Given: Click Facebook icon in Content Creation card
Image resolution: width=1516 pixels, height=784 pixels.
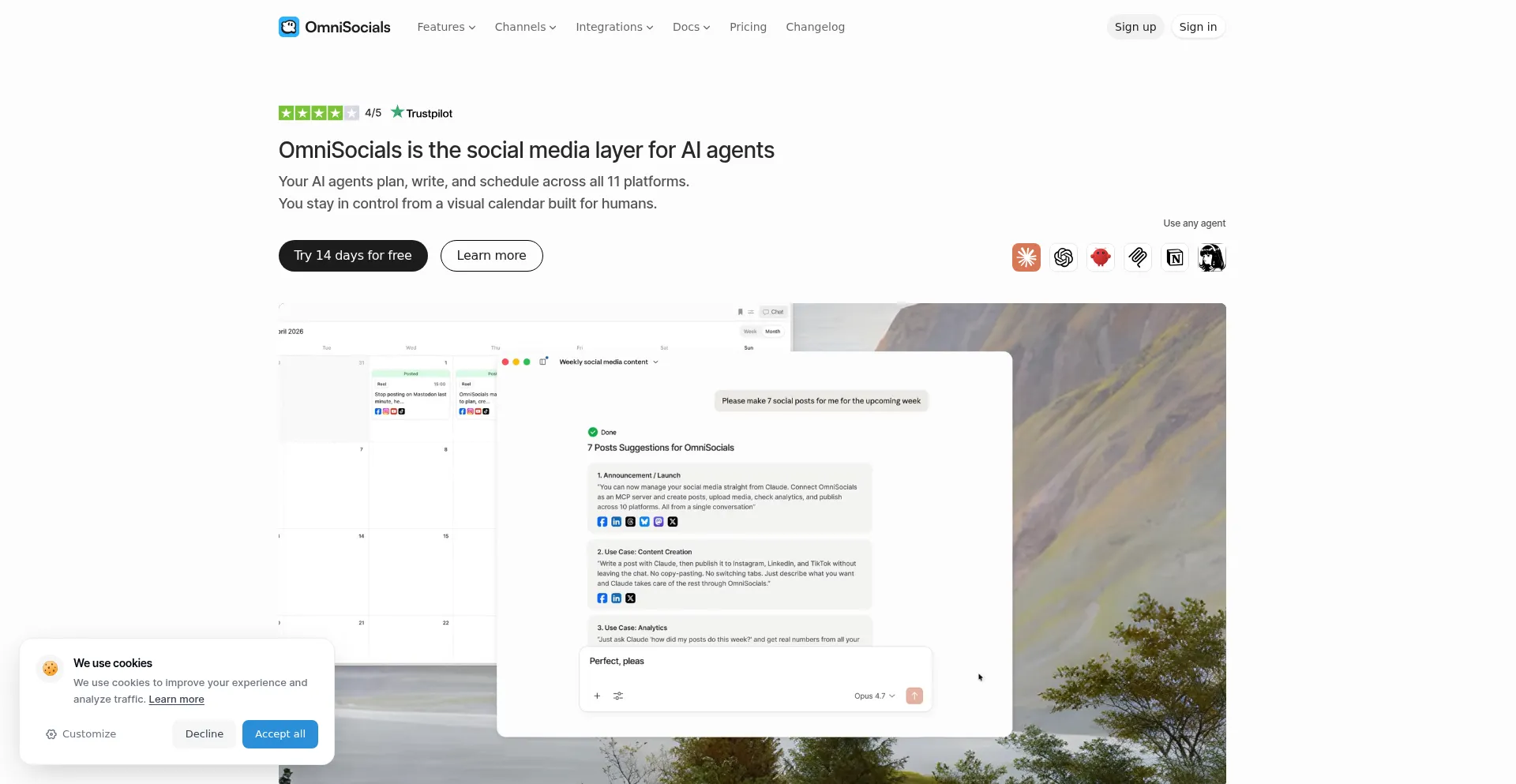Looking at the screenshot, I should coord(602,598).
